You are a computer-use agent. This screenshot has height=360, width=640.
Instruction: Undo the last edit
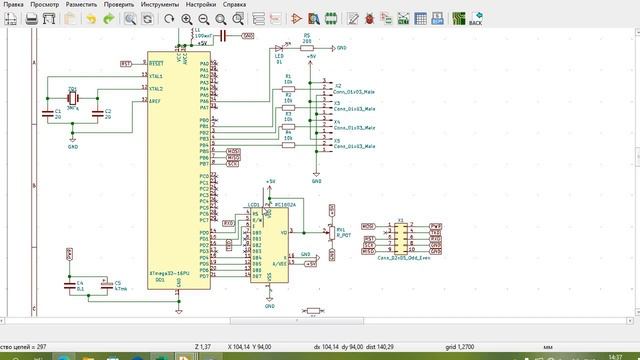click(x=91, y=19)
